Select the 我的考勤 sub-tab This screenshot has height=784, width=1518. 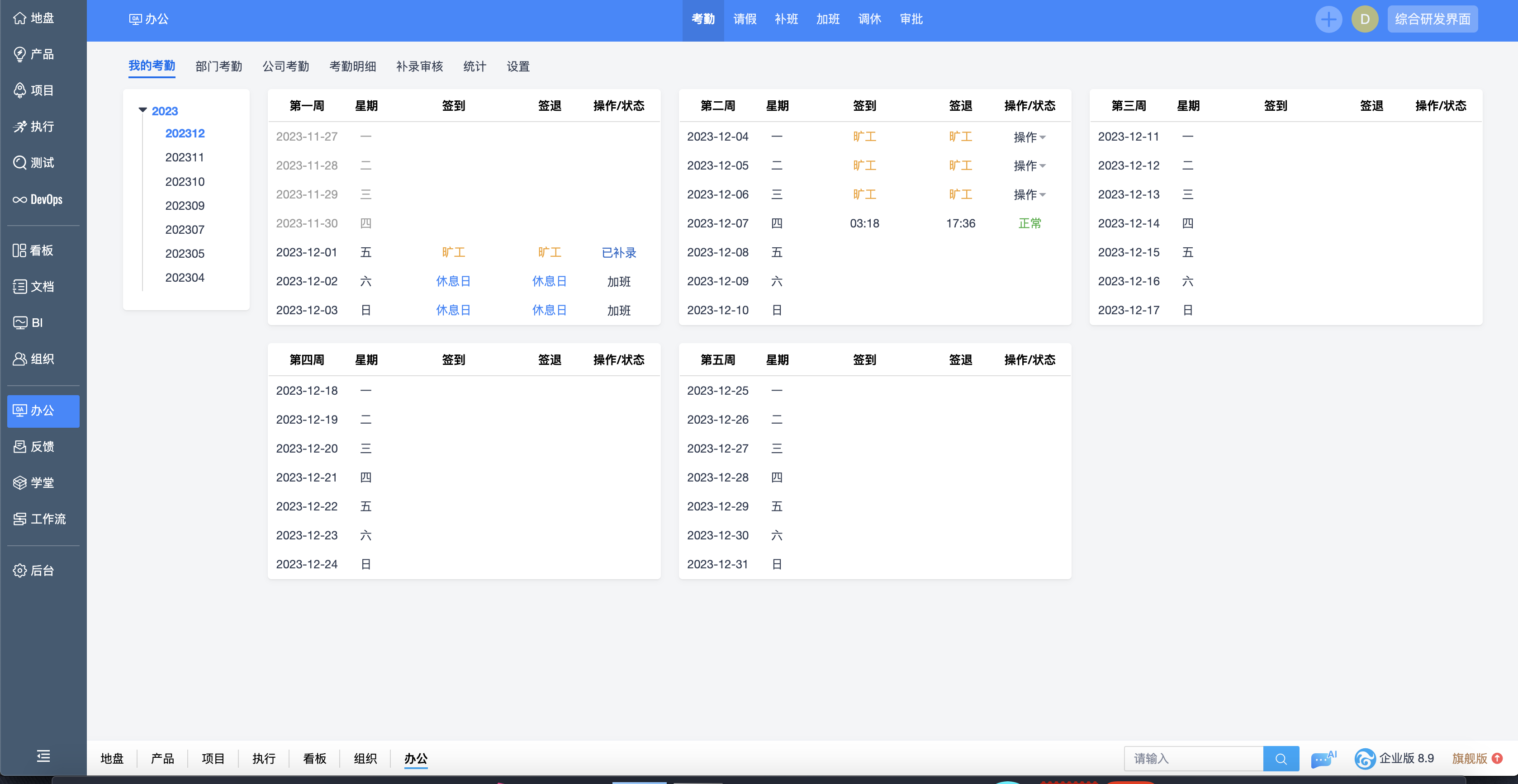[x=152, y=66]
